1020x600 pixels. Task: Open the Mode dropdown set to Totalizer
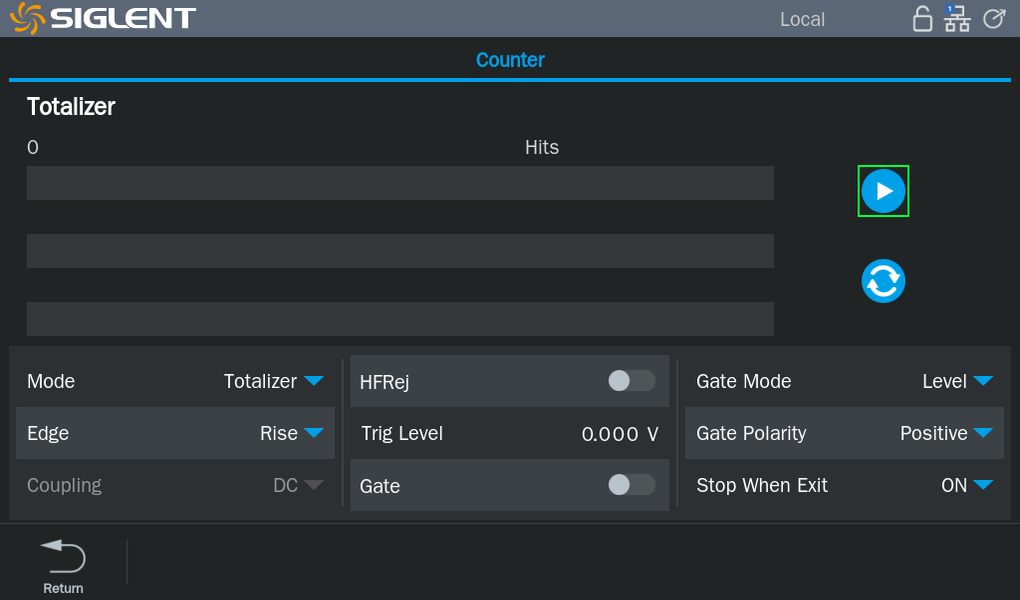273,381
